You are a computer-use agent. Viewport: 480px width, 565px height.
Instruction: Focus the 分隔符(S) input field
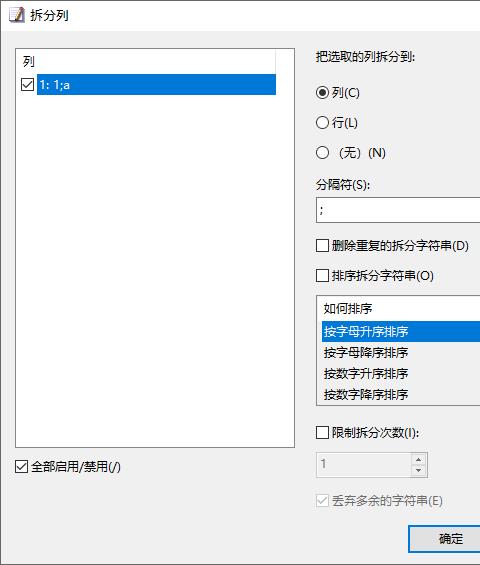point(398,210)
